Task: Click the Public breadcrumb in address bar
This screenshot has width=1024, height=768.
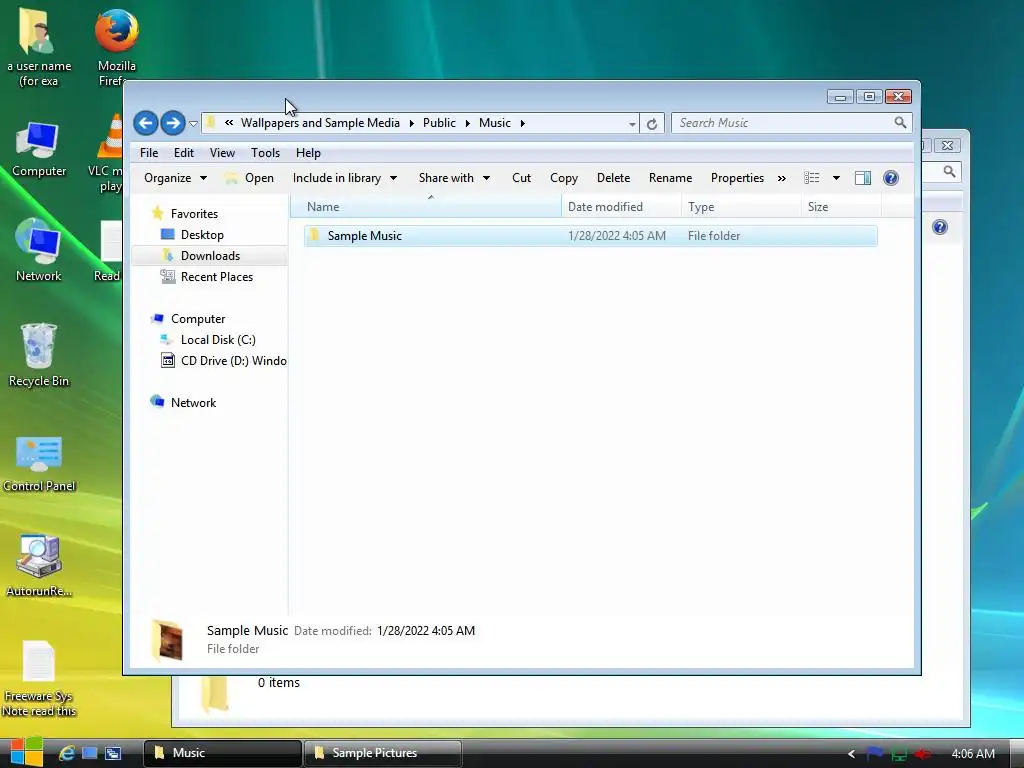Action: pos(440,123)
